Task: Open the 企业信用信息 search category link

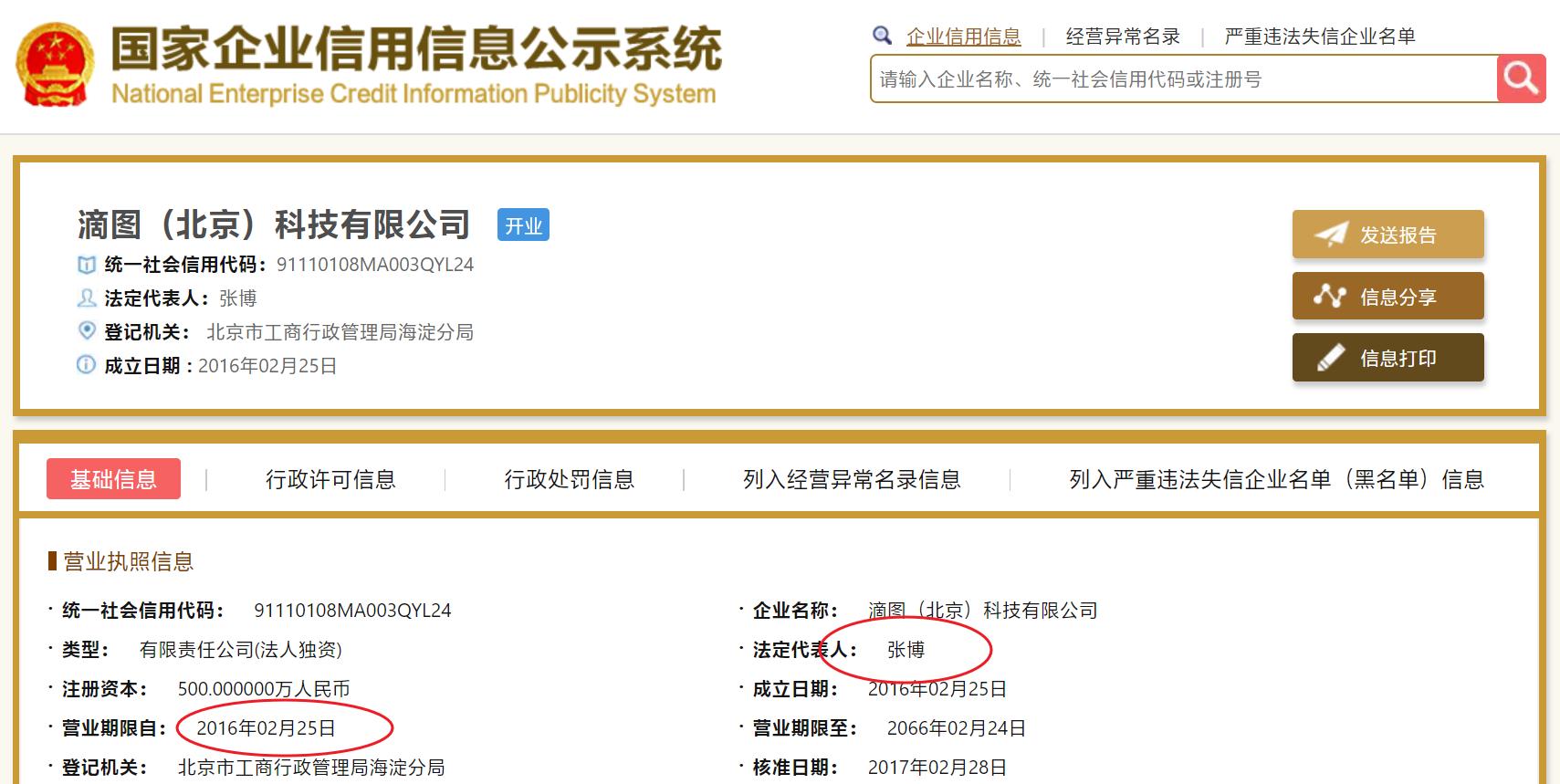Action: [x=964, y=37]
